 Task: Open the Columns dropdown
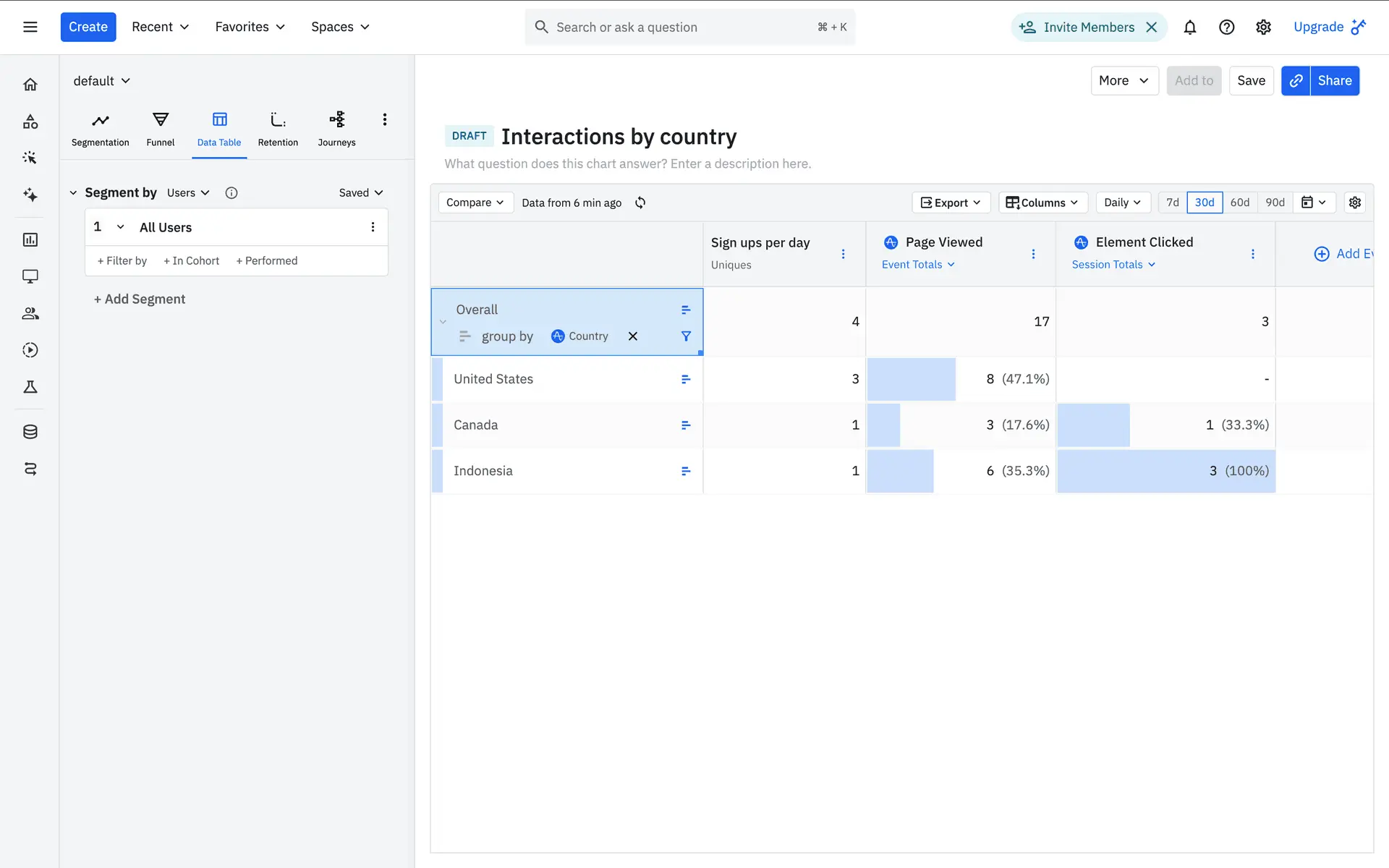(1042, 203)
